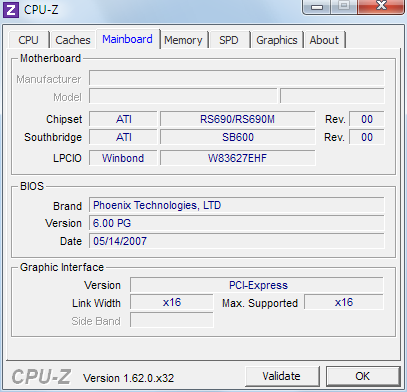This screenshot has height=392, width=407.
Task: Click the southbridge Rev. 00 value
Action: 367,137
